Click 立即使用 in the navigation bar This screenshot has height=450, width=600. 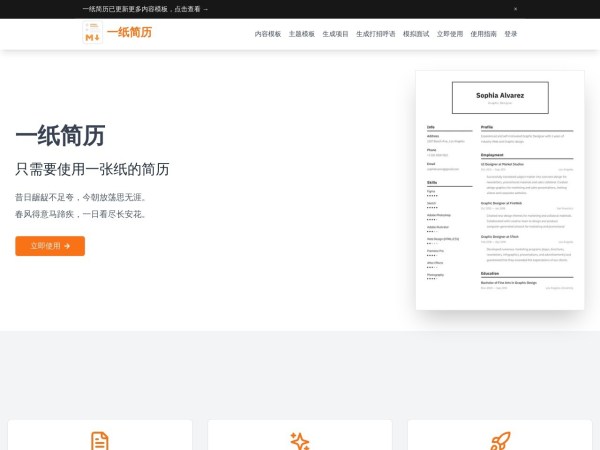coord(450,34)
